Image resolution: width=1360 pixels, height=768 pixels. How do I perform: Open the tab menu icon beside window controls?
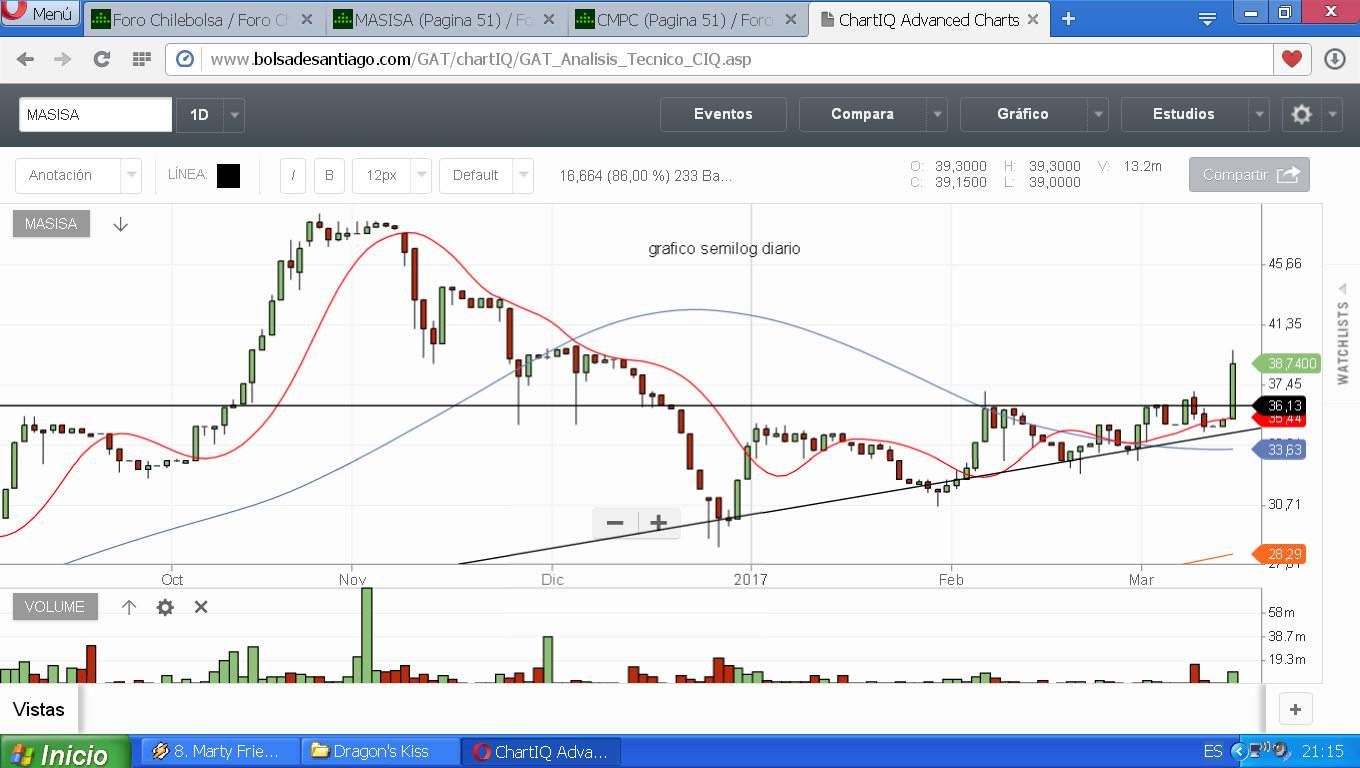point(1207,18)
